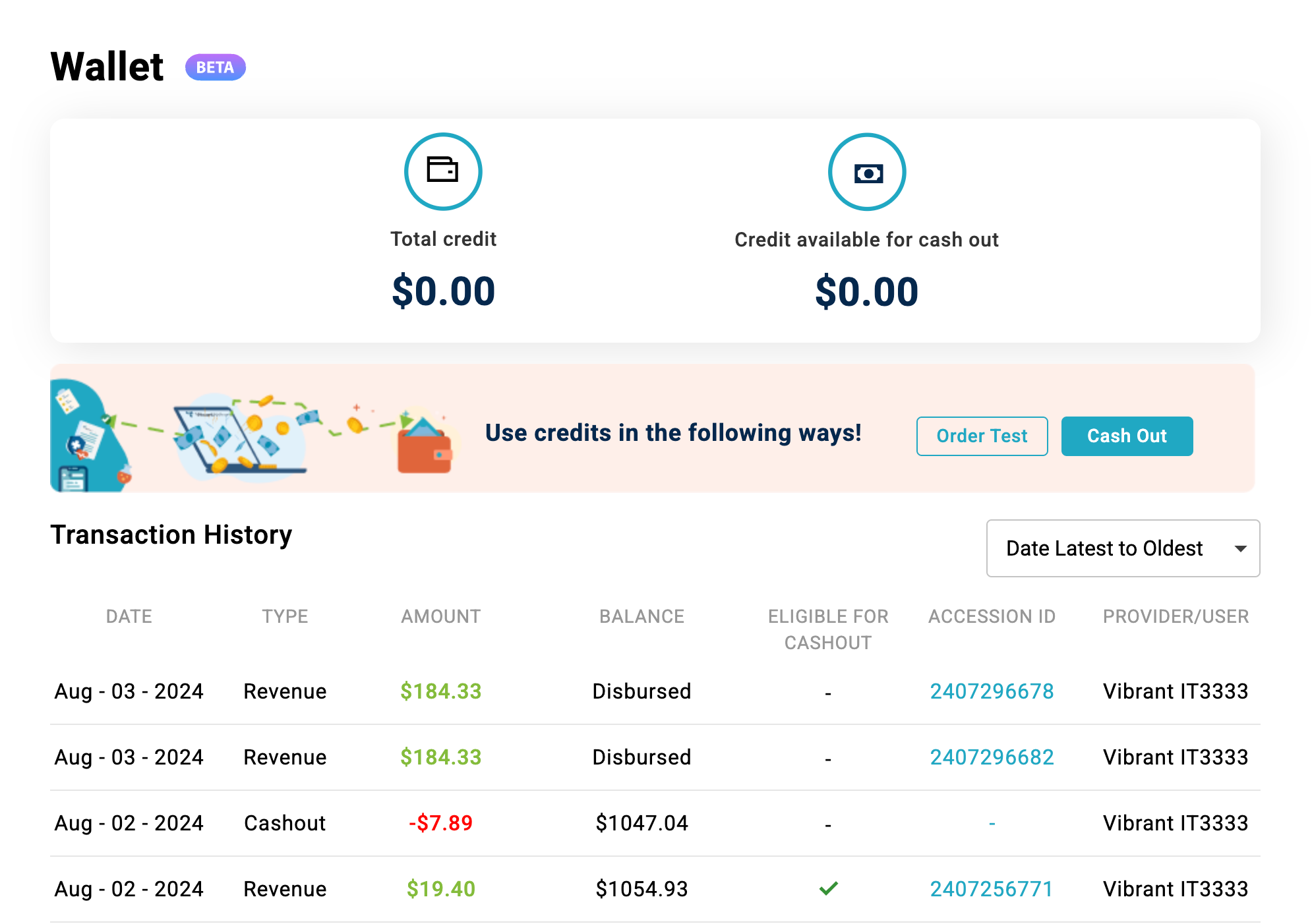
Task: Select the ACCESSION ID column header
Action: (992, 616)
